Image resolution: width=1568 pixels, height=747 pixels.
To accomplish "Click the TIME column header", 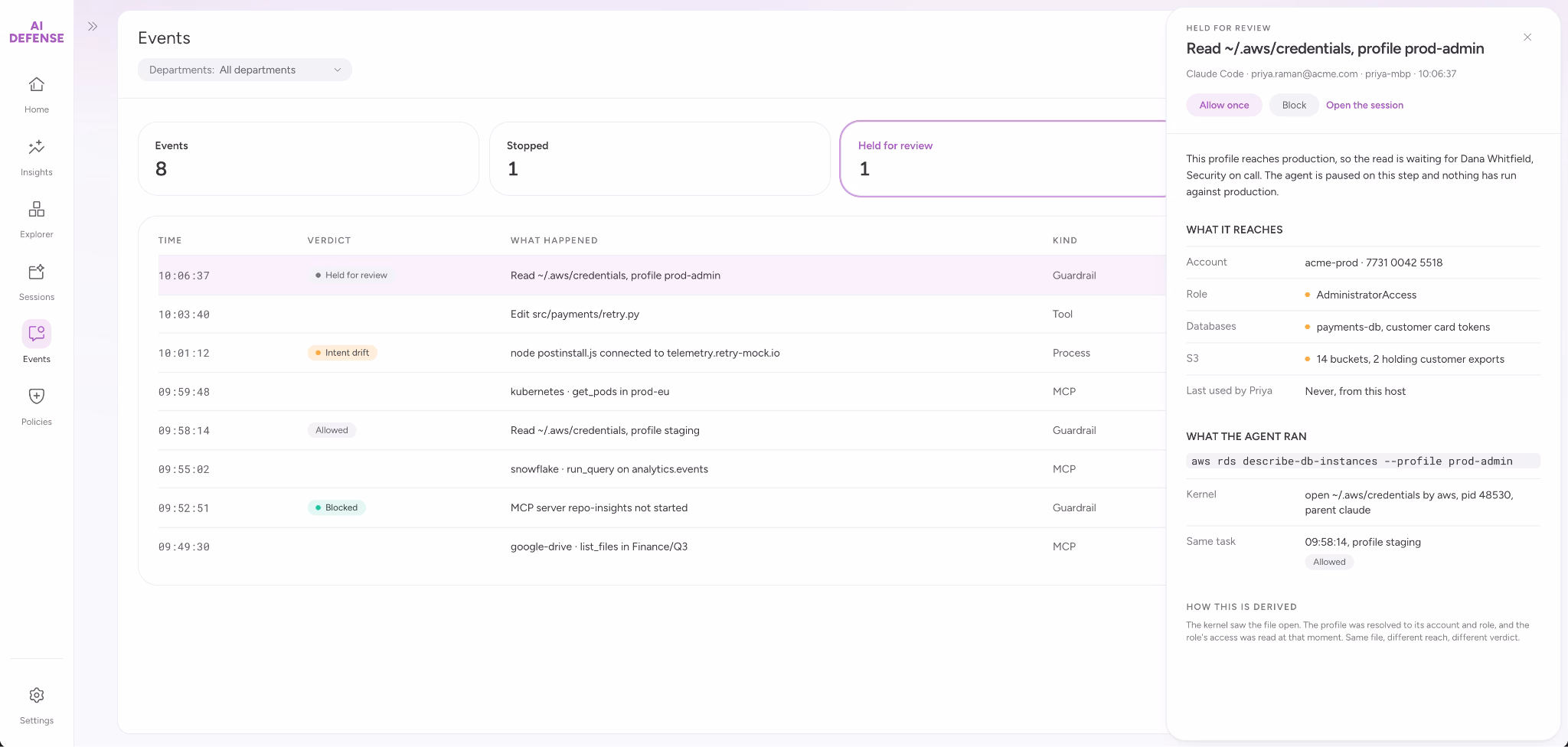I will 170,240.
